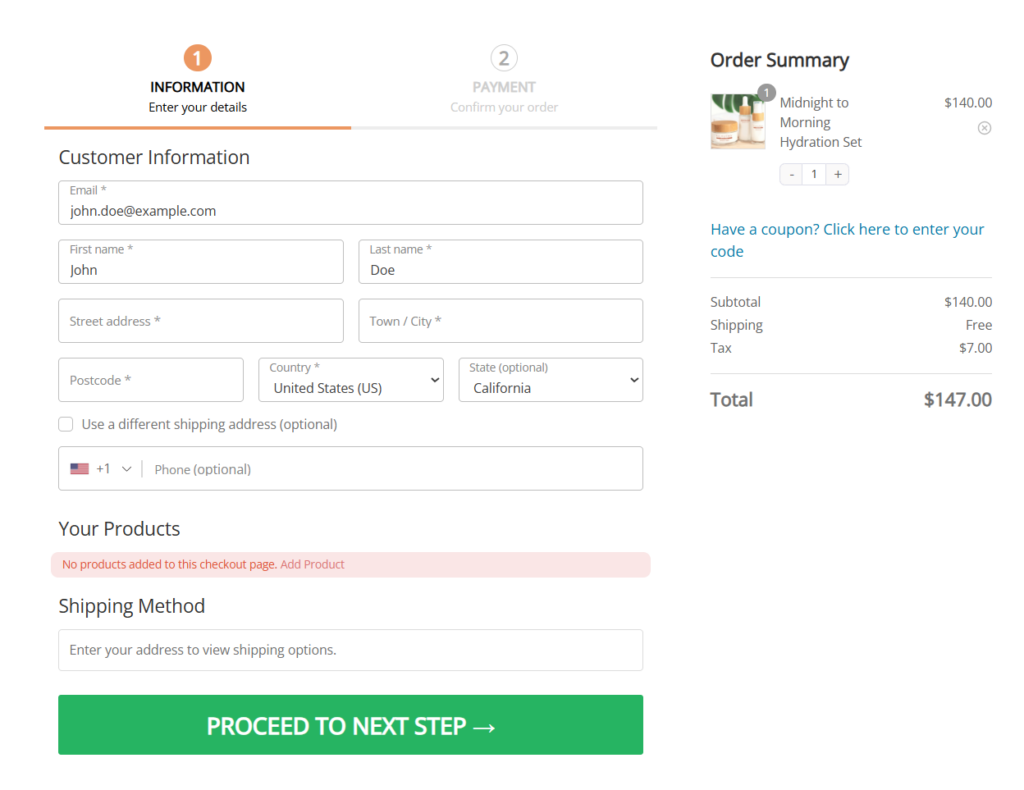
Task: Click the minus button to decrease quantity
Action: (x=790, y=173)
